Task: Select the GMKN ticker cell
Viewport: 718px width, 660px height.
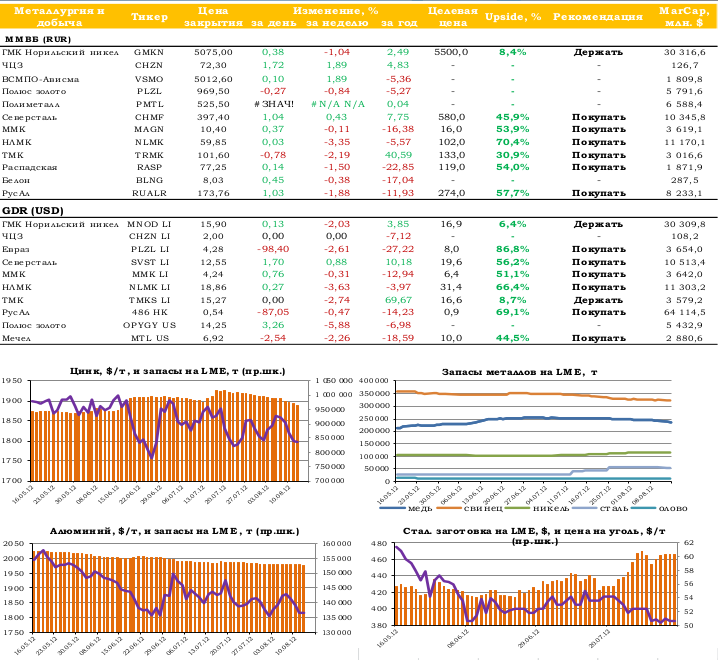Action: click(x=149, y=52)
